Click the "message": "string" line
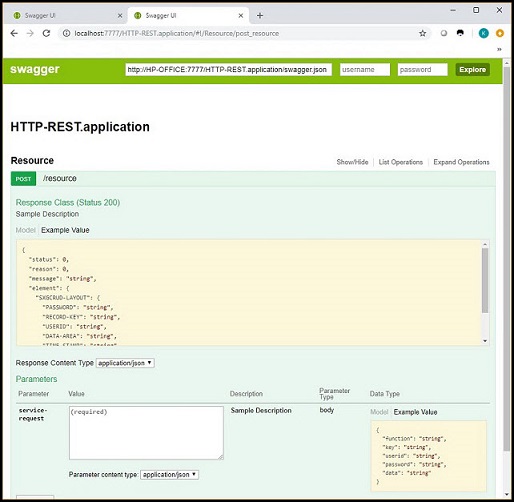 tap(63, 279)
